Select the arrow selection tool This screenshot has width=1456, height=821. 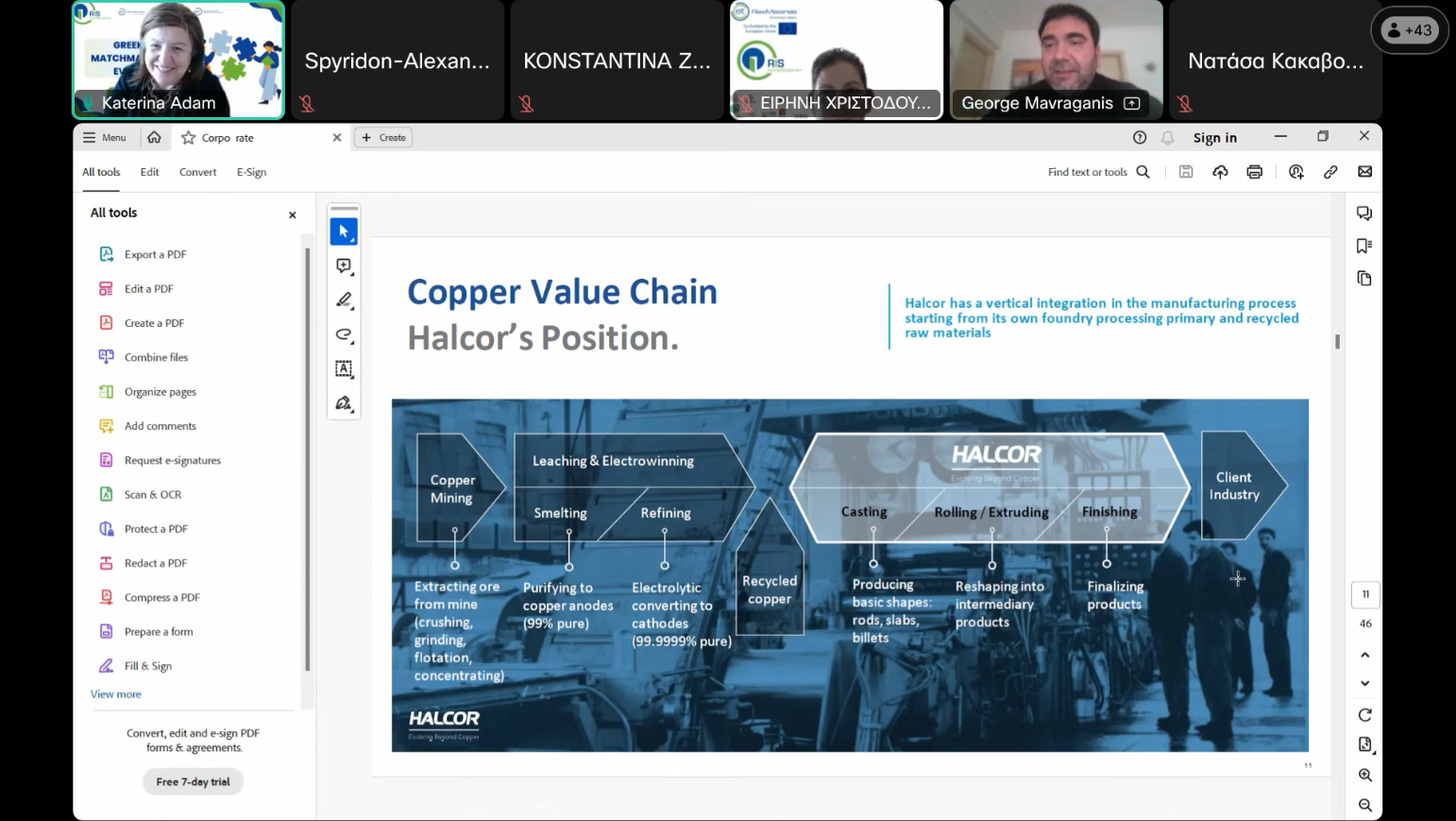coord(344,231)
